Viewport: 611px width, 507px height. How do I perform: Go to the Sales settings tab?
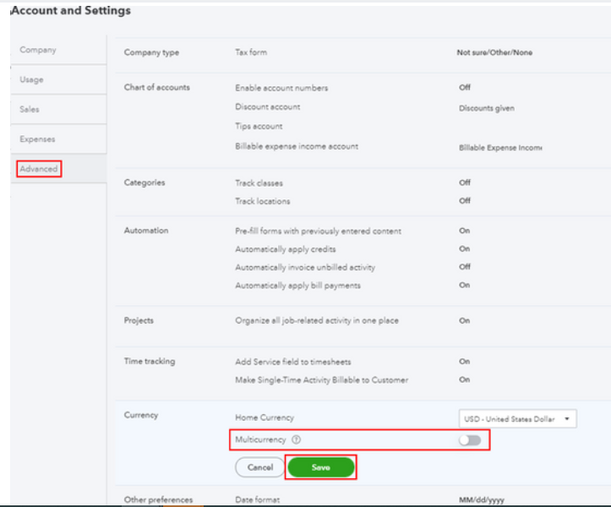(x=31, y=109)
